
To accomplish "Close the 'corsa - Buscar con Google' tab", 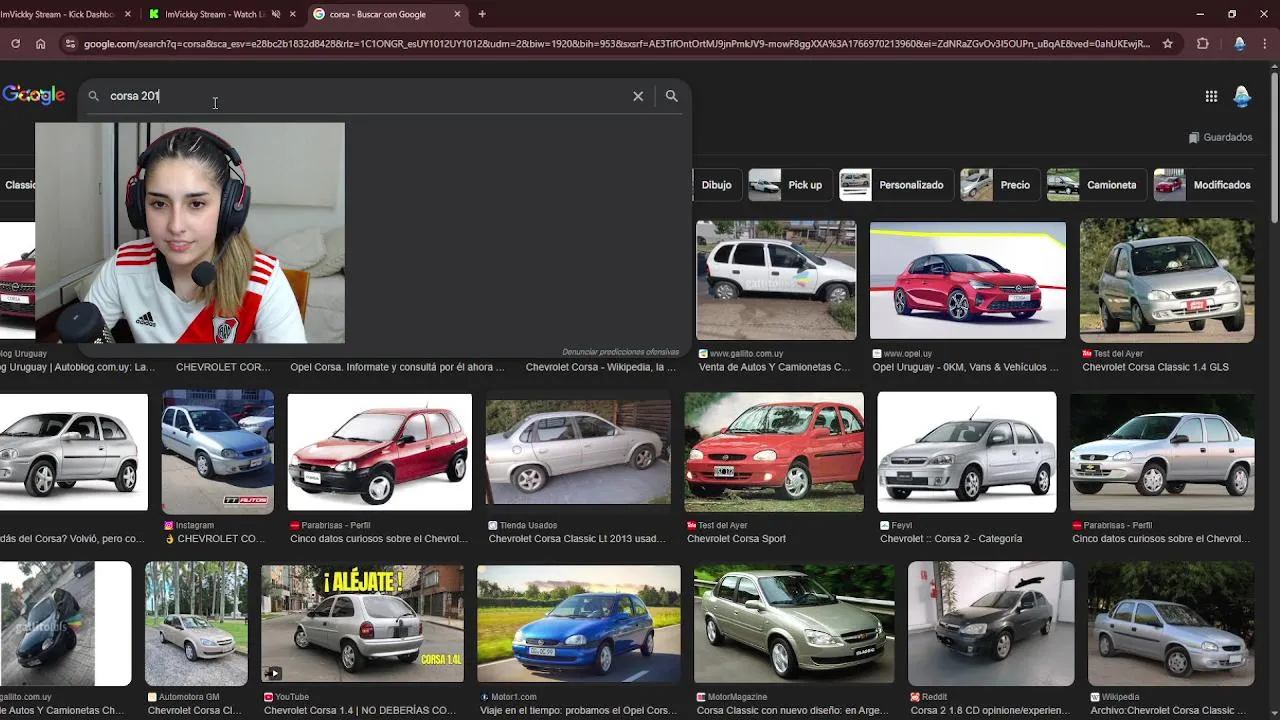I will (x=458, y=14).
